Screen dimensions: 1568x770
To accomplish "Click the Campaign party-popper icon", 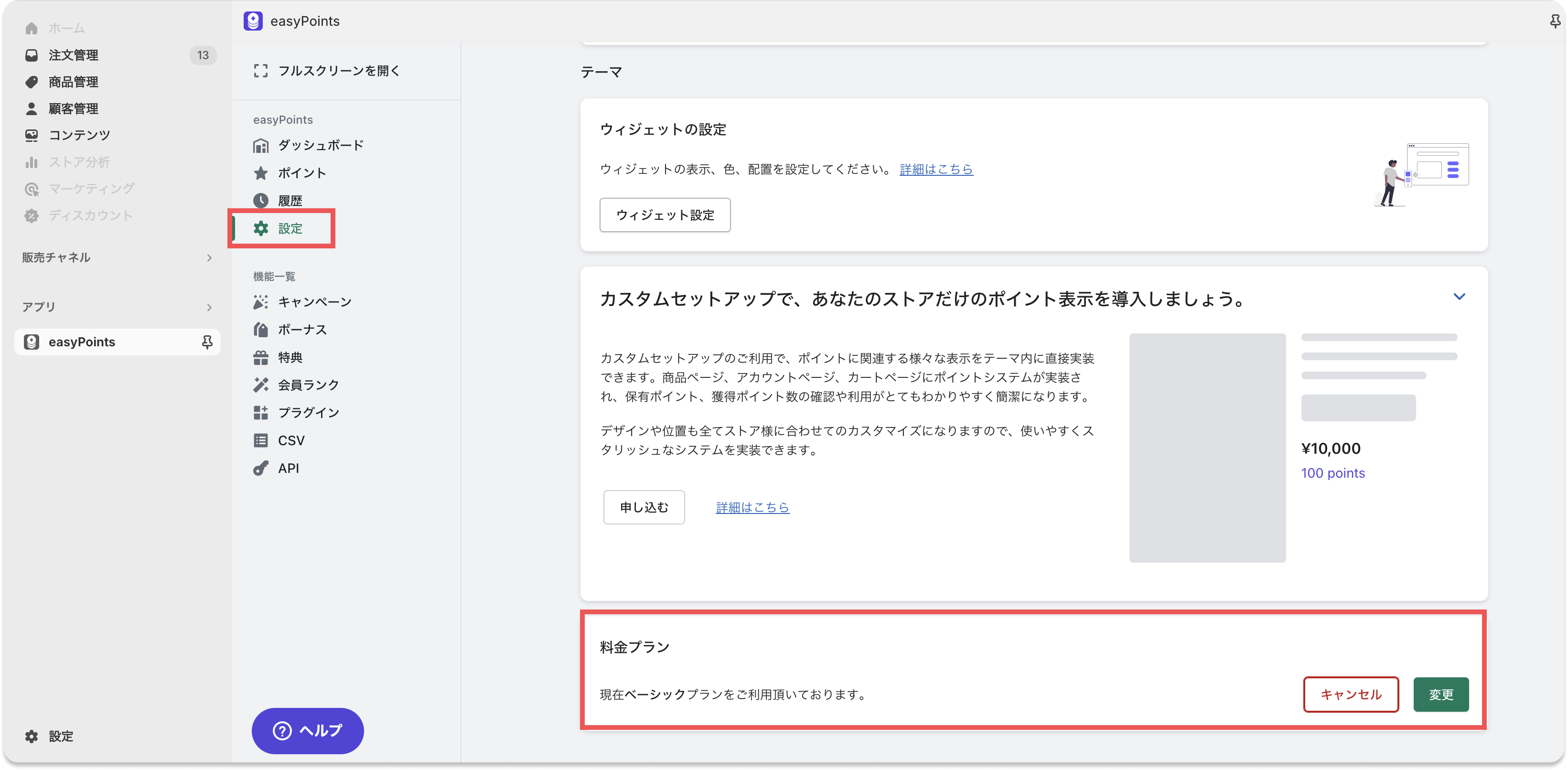I will pyautogui.click(x=260, y=302).
